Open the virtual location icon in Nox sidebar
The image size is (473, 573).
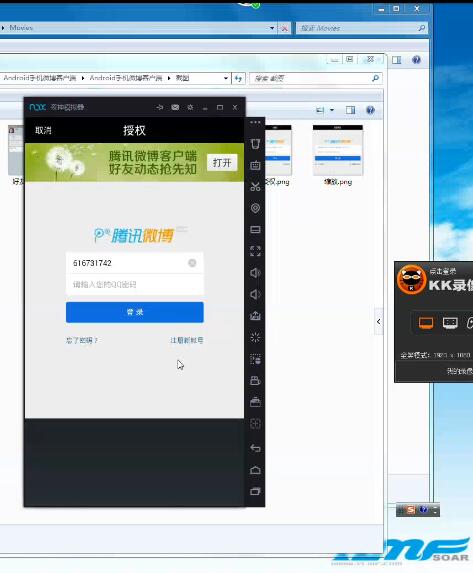pos(256,208)
